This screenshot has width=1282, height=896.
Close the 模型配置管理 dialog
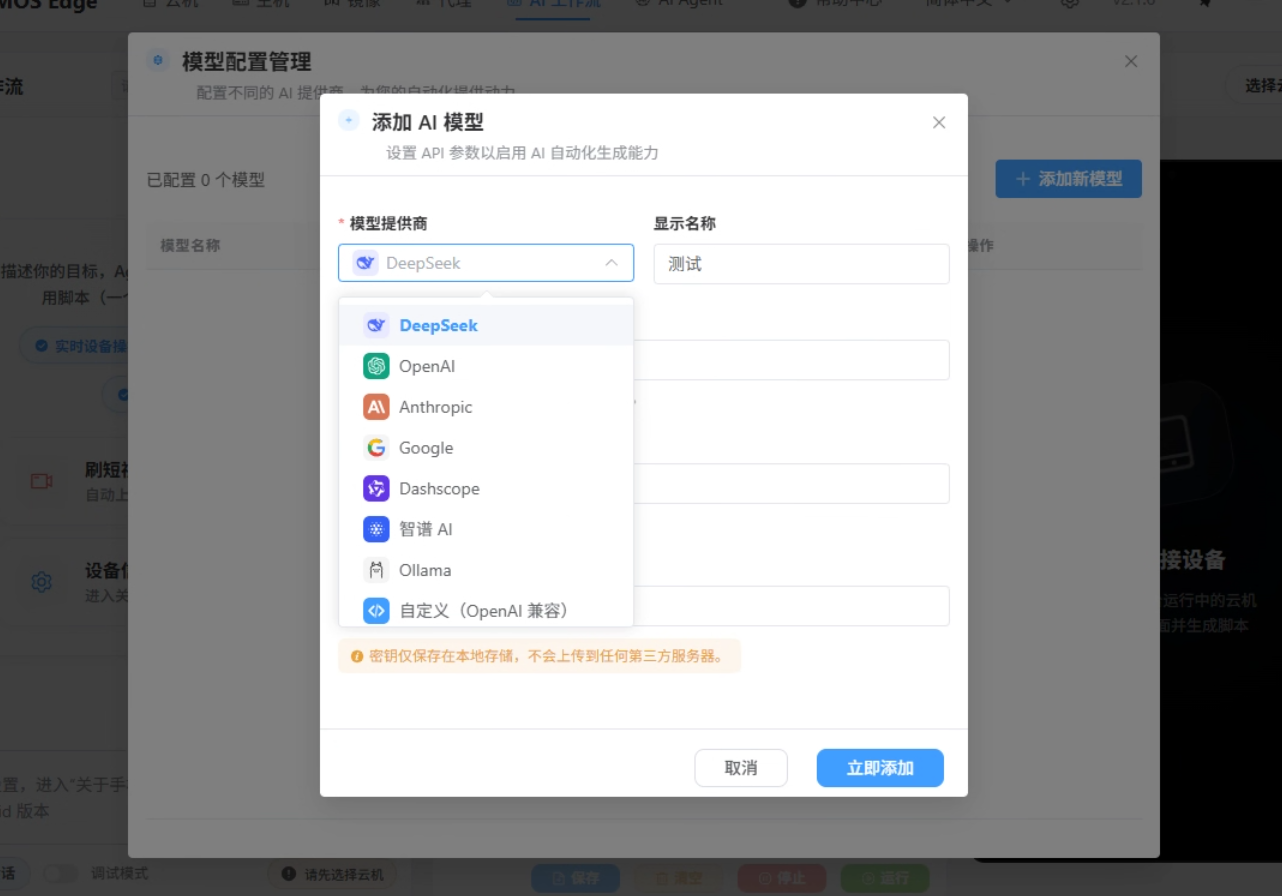[1131, 61]
